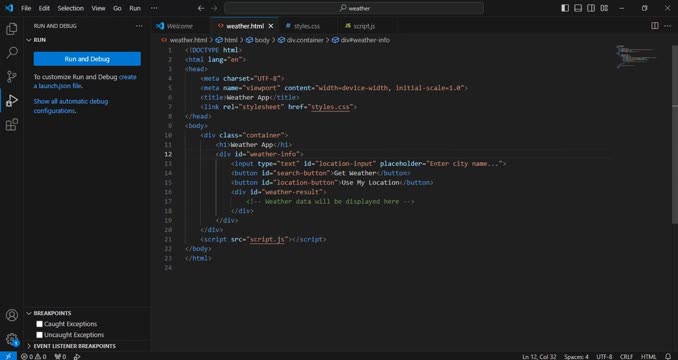
Task: Expand EVENT LISTENER BREAKPOINTS section
Action: pos(29,346)
